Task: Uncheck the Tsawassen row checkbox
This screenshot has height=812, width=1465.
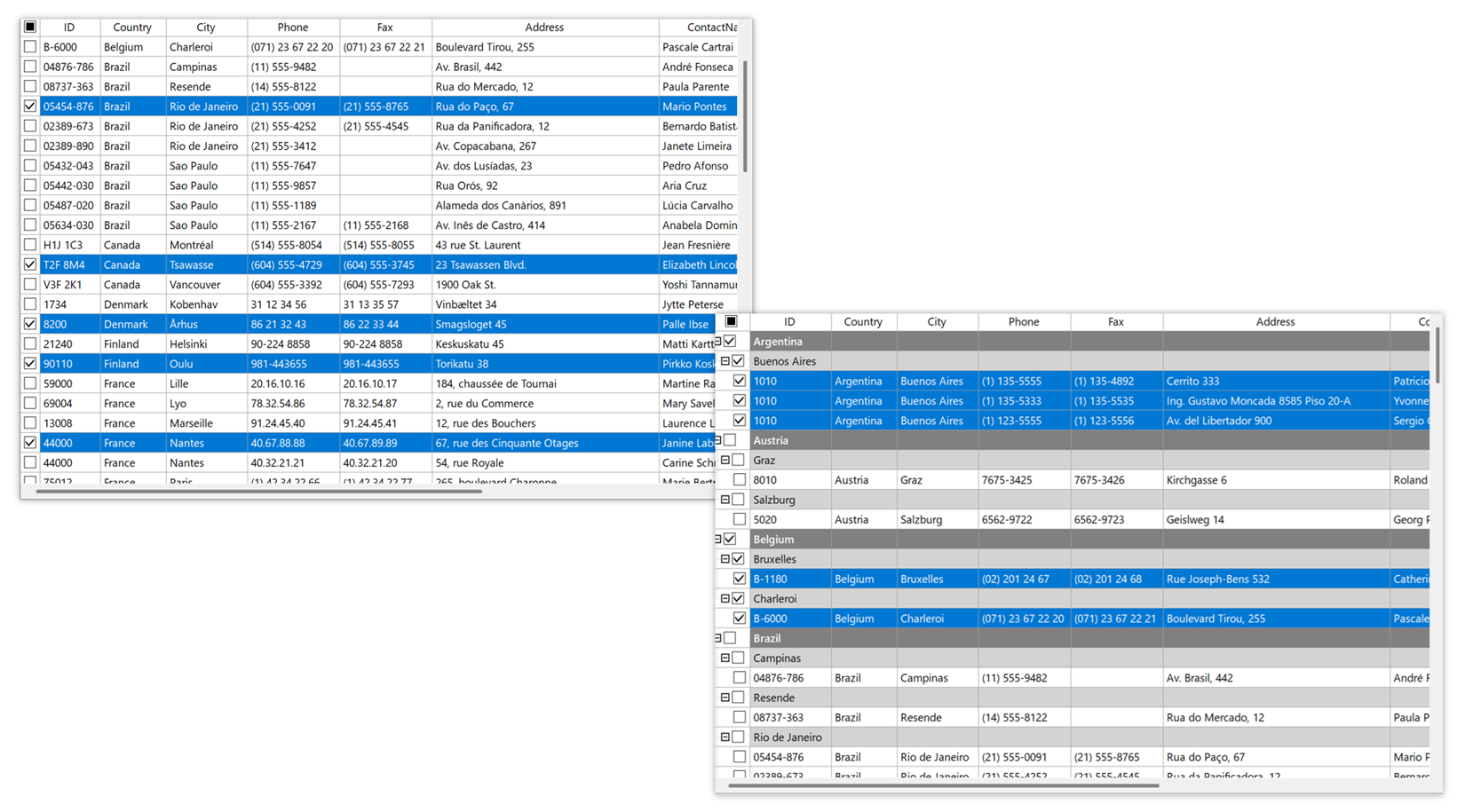Action: pyautogui.click(x=29, y=264)
